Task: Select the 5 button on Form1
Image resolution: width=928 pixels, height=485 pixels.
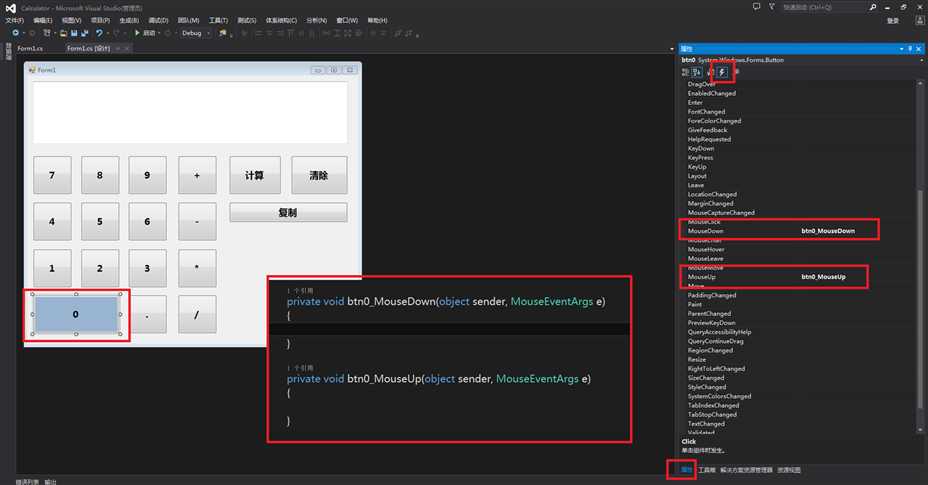Action: [x=100, y=221]
